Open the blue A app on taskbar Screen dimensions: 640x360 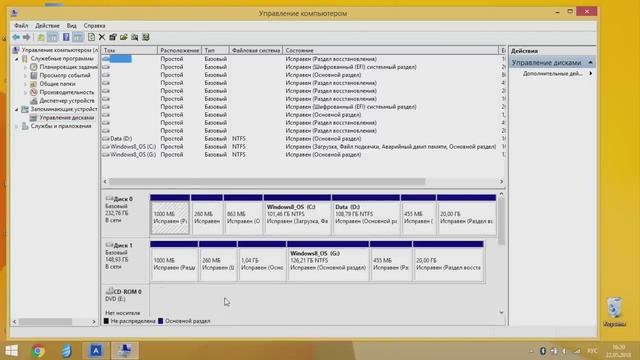(x=96, y=351)
